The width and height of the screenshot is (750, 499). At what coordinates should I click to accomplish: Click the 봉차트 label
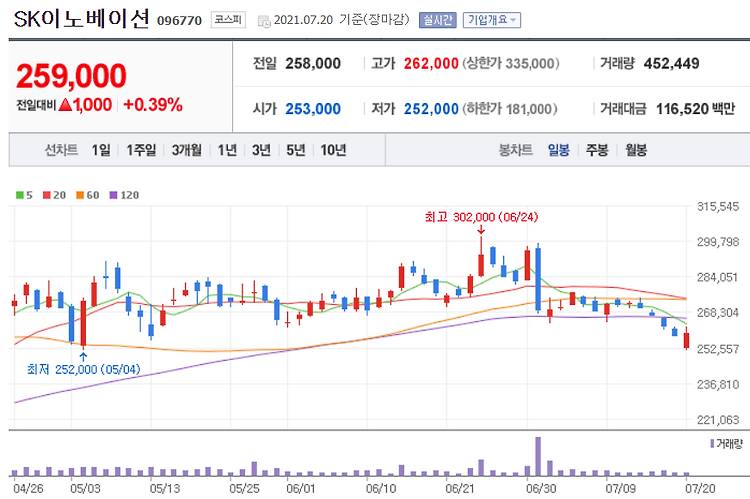[x=516, y=150]
